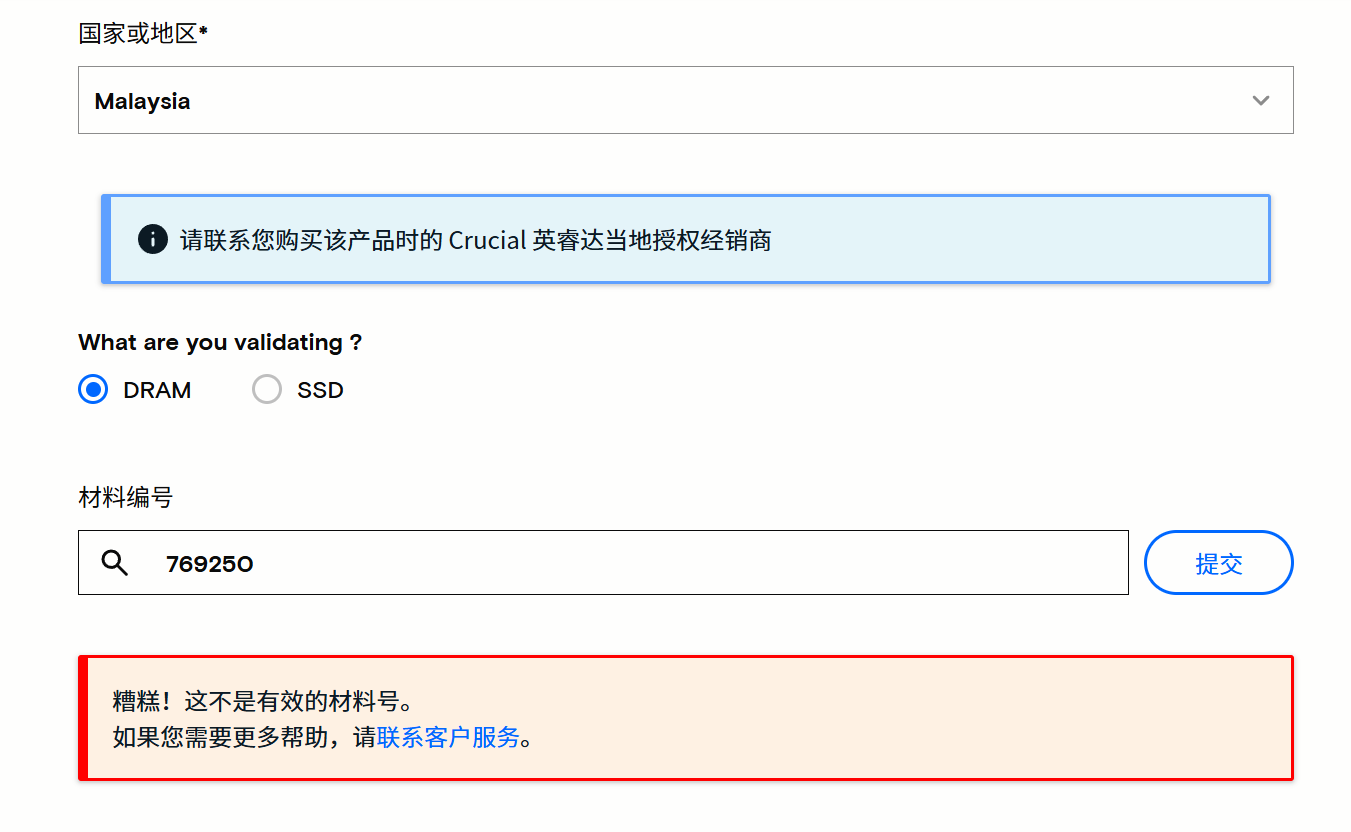Click the info icon in blue banner
Image resolution: width=1351 pixels, height=832 pixels.
pos(152,239)
